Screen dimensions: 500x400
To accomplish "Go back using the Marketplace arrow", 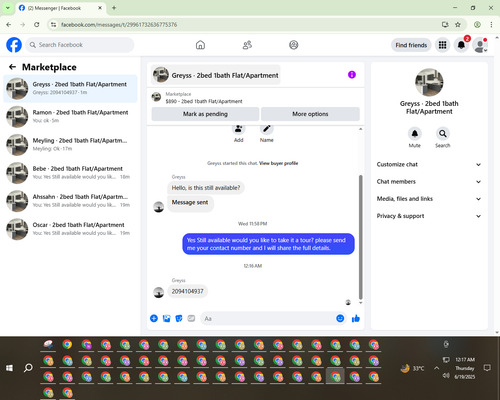I will pos(12,67).
